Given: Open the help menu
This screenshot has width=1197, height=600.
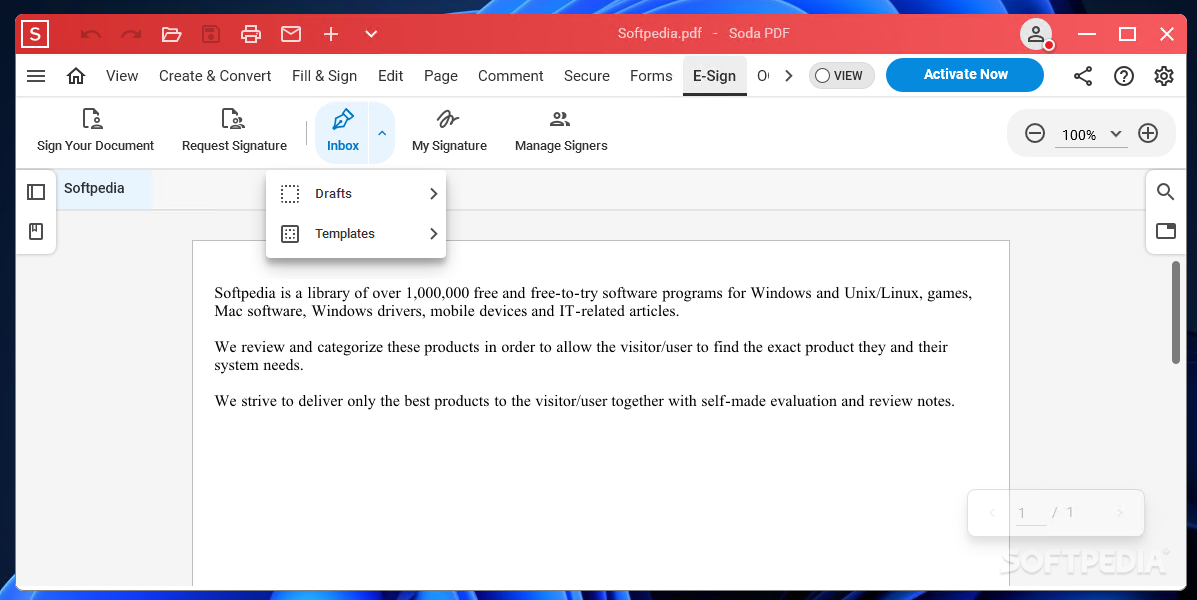Looking at the screenshot, I should 1124,76.
